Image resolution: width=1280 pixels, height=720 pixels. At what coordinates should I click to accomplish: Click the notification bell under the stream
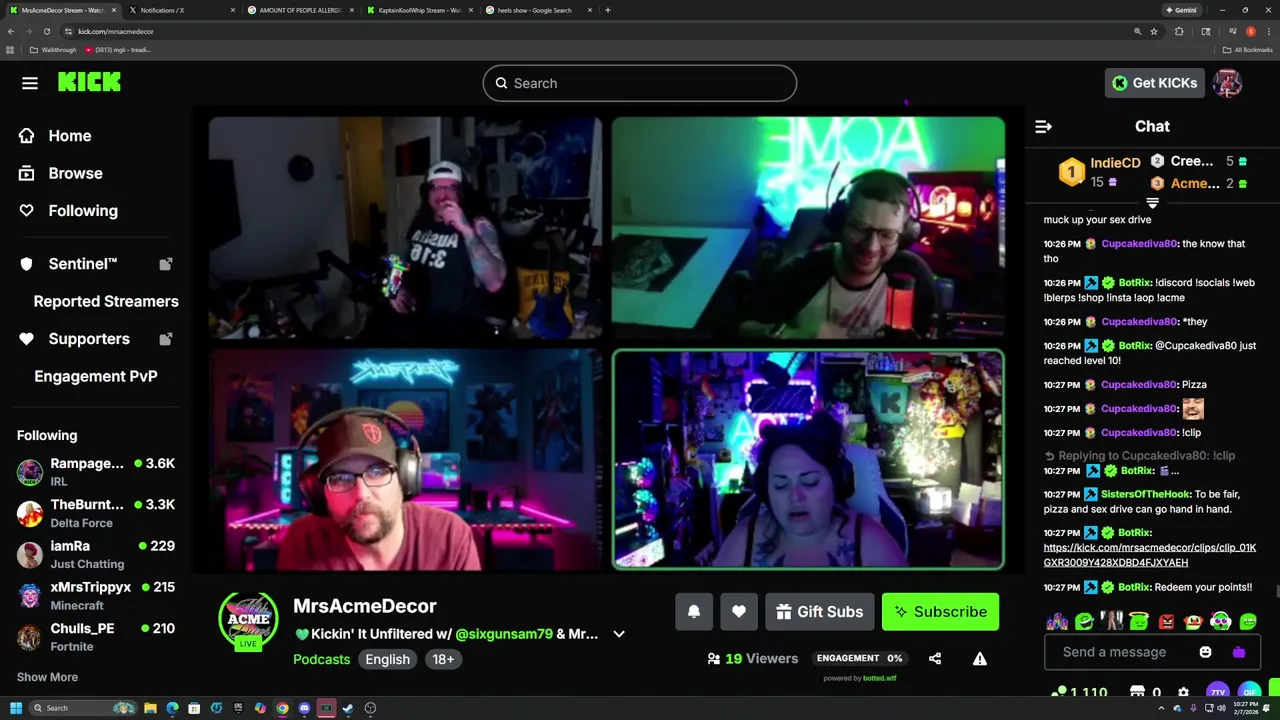(694, 612)
